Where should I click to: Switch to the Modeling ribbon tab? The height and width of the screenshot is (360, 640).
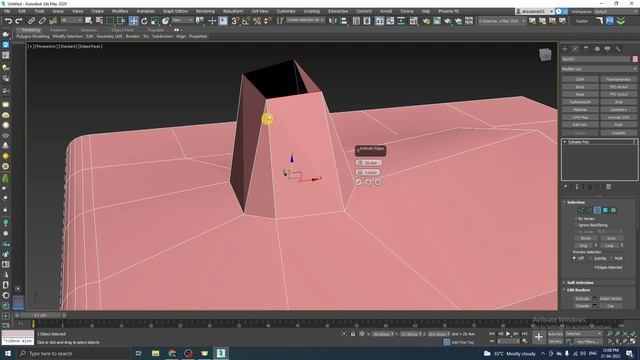point(31,30)
